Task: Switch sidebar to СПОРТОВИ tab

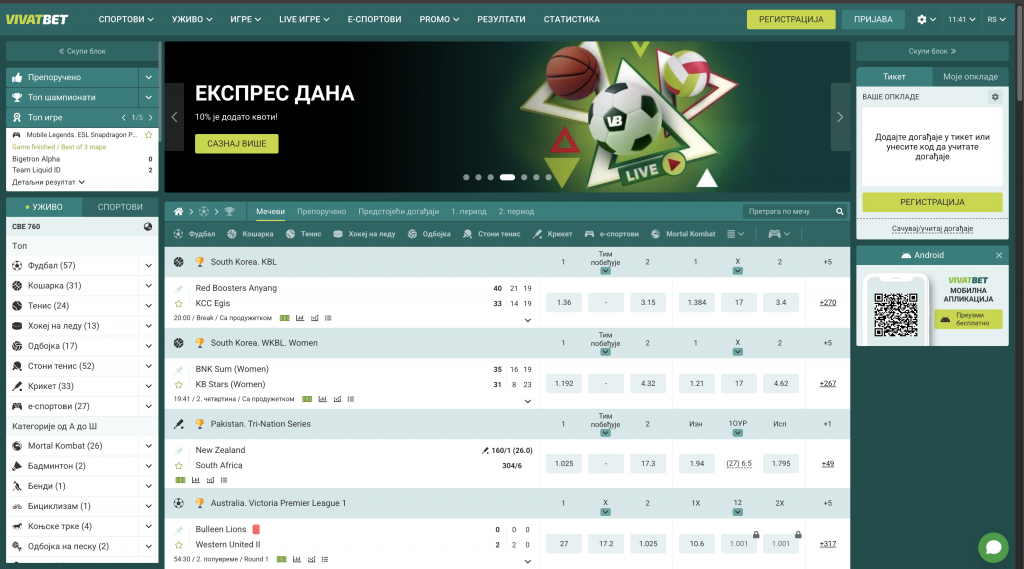Action: (120, 207)
